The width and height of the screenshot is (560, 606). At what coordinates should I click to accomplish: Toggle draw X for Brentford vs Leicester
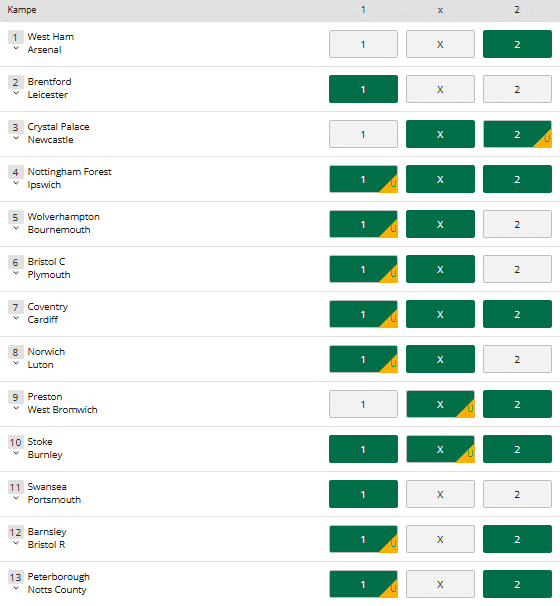coord(440,89)
